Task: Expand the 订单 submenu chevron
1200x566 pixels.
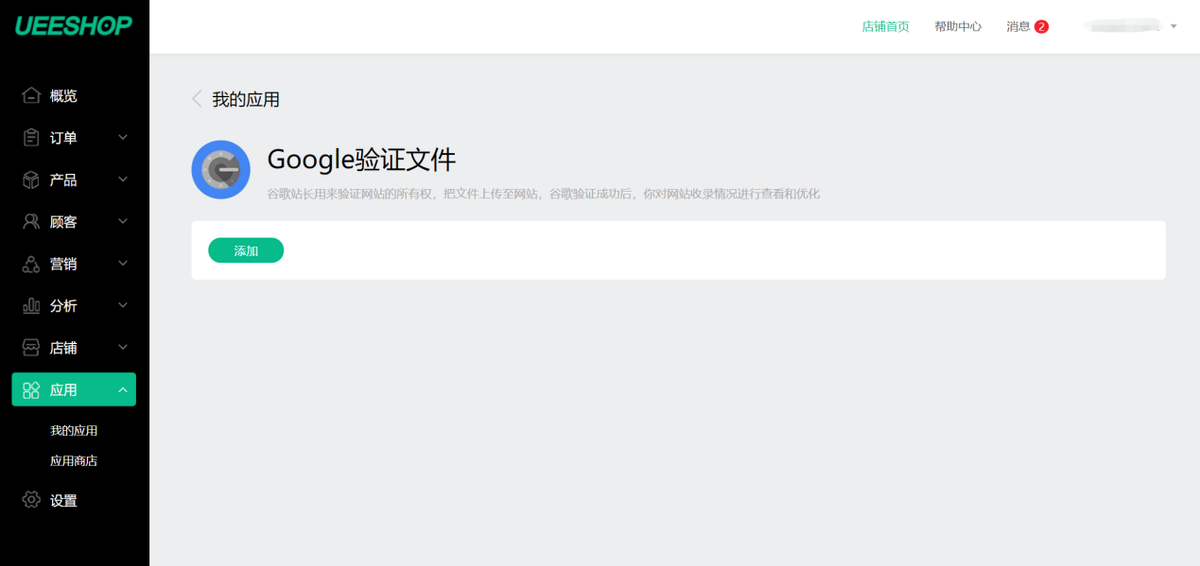Action: (x=123, y=137)
